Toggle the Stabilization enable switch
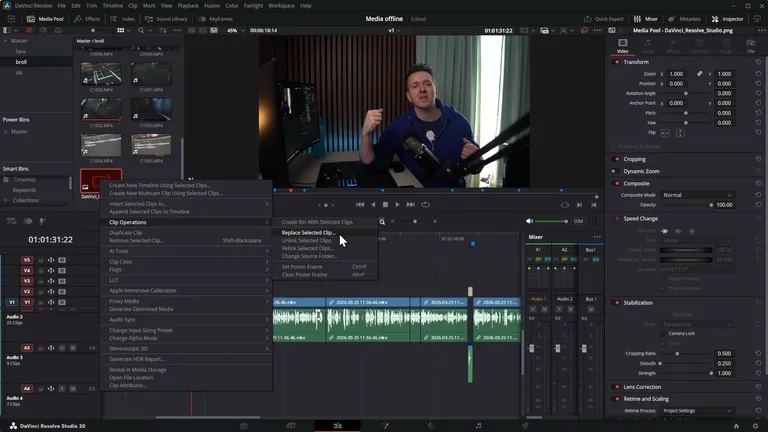This screenshot has height=432, width=768. click(617, 303)
